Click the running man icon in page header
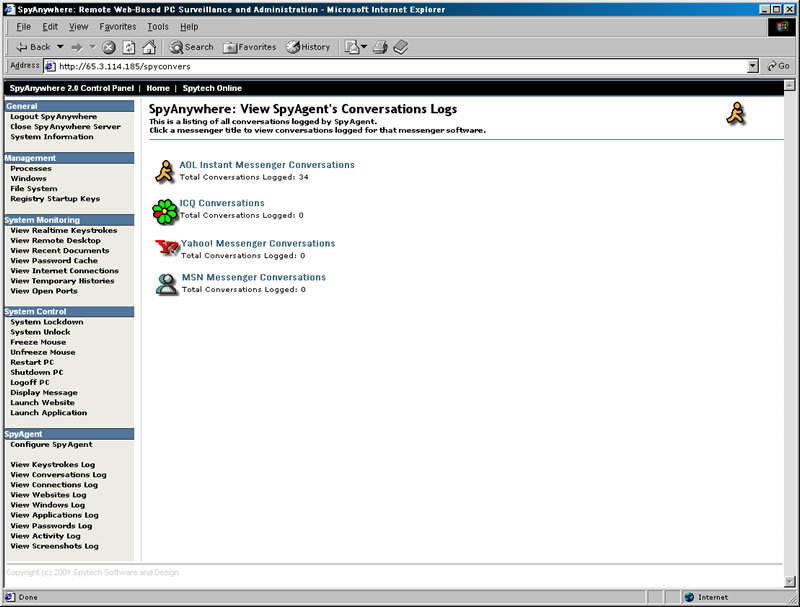Image resolution: width=800 pixels, height=607 pixels. [x=736, y=114]
